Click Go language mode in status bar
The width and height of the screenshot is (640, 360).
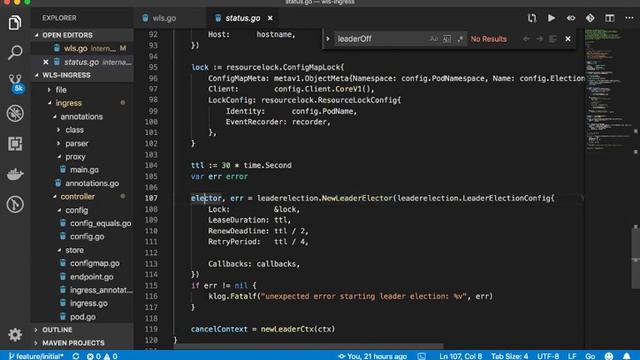pyautogui.click(x=590, y=356)
